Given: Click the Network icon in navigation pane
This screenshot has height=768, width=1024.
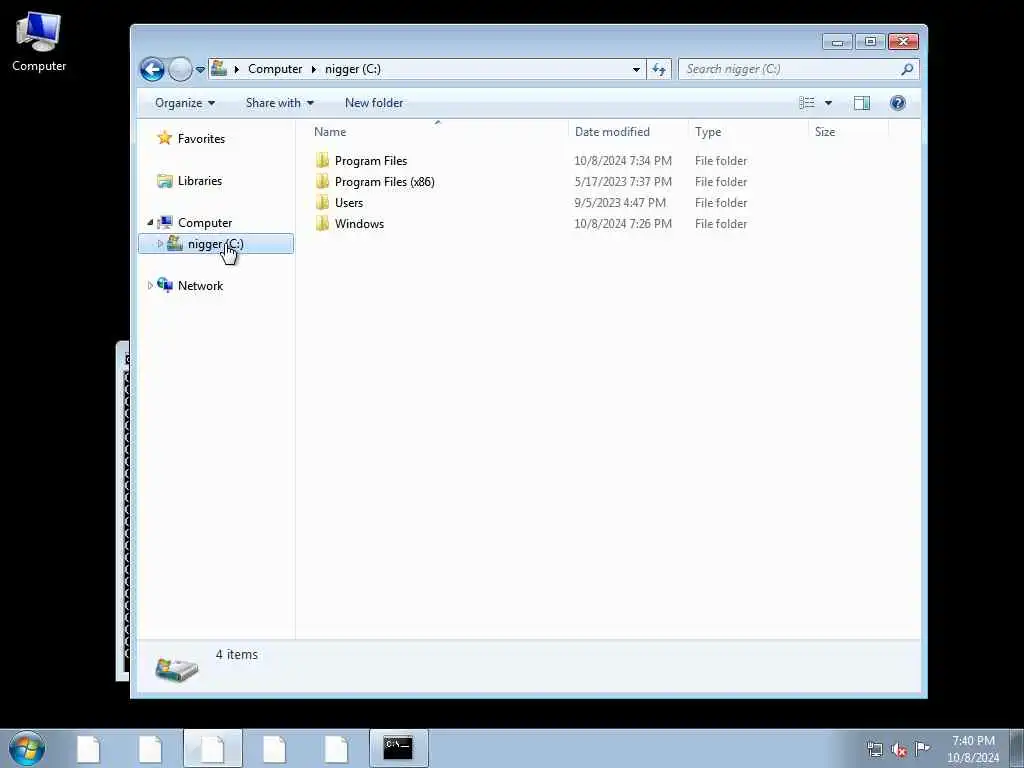Looking at the screenshot, I should pos(165,285).
